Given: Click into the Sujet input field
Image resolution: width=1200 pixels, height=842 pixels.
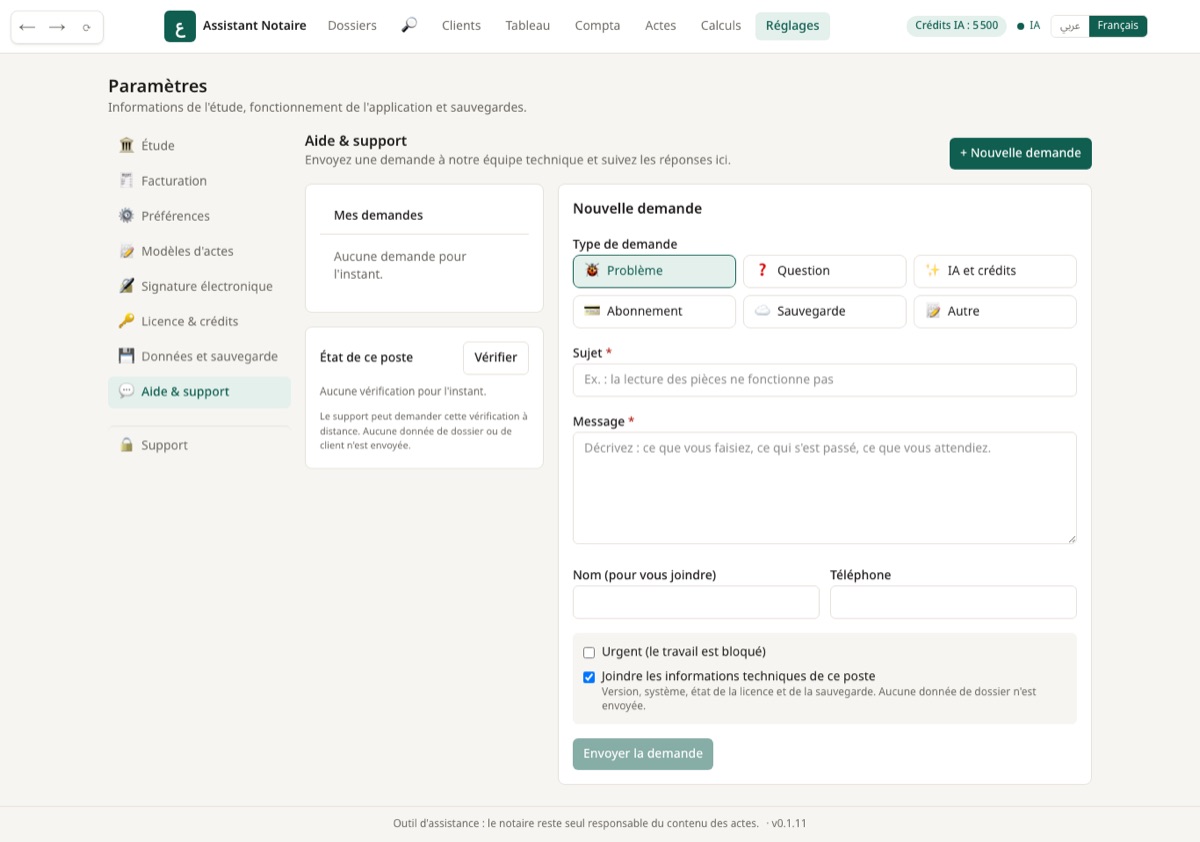Looking at the screenshot, I should 825,380.
